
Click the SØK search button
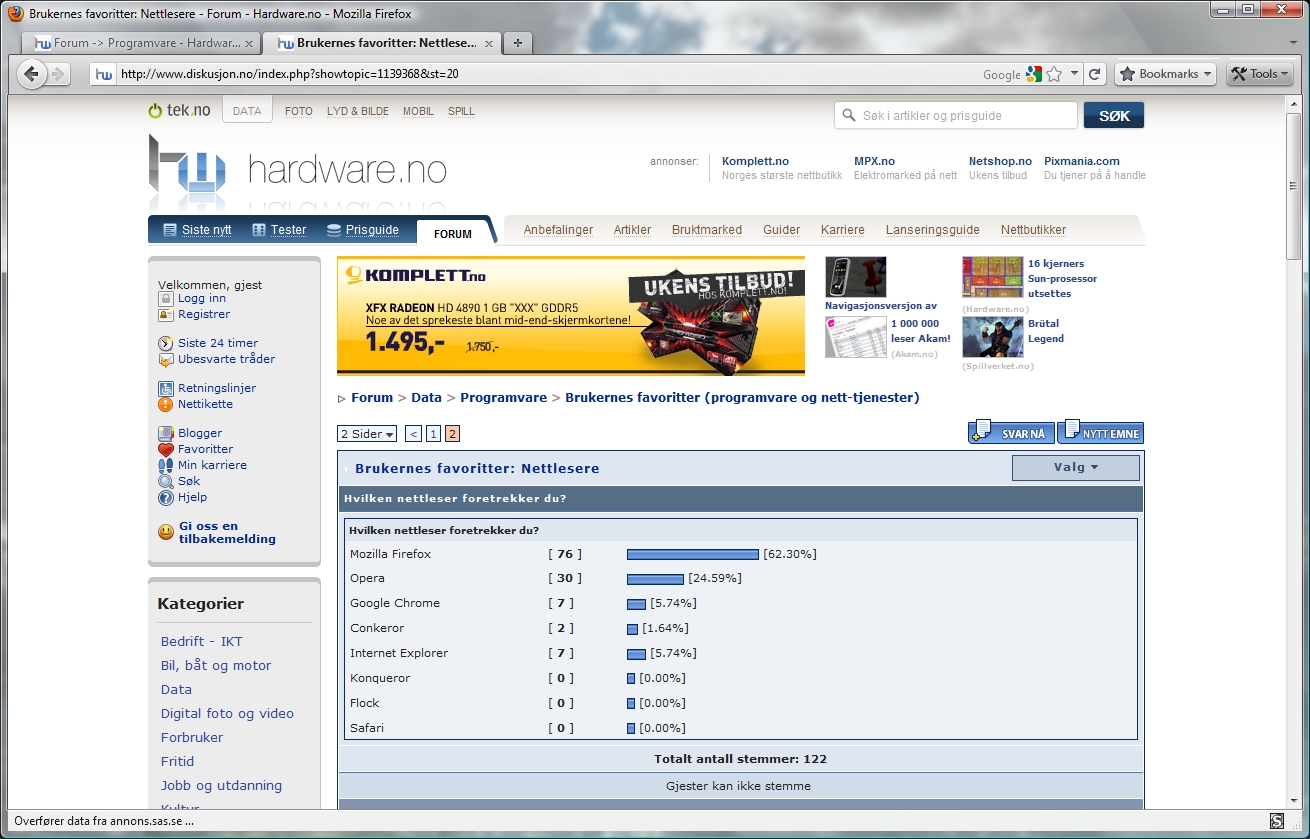pos(1114,115)
